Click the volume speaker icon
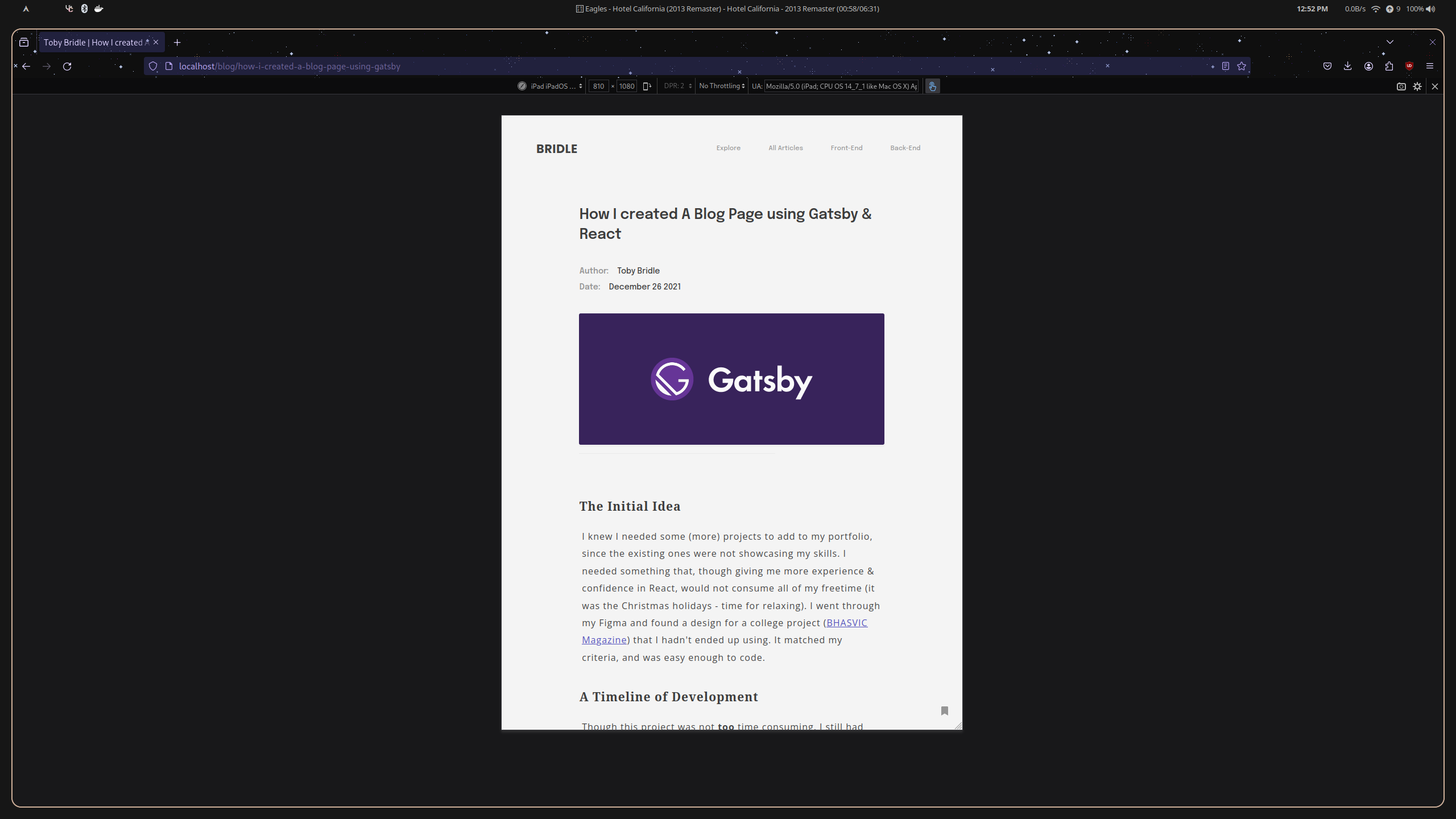 coord(1431,9)
